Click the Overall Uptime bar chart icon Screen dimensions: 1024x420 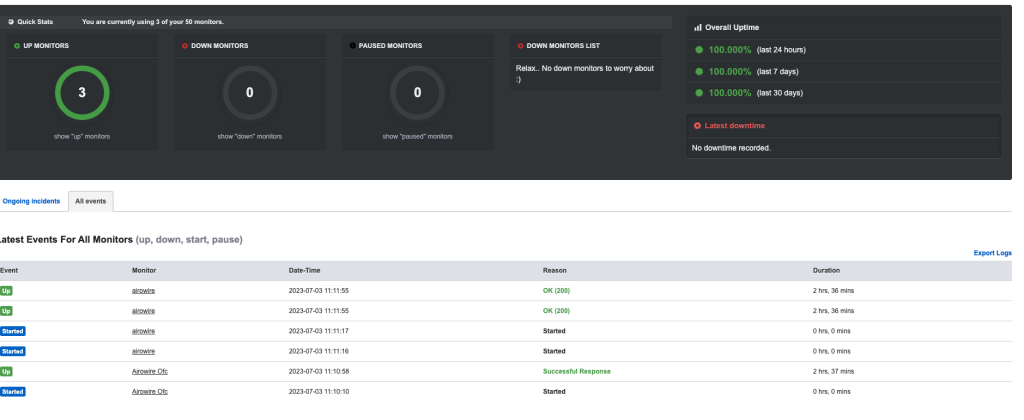click(697, 27)
